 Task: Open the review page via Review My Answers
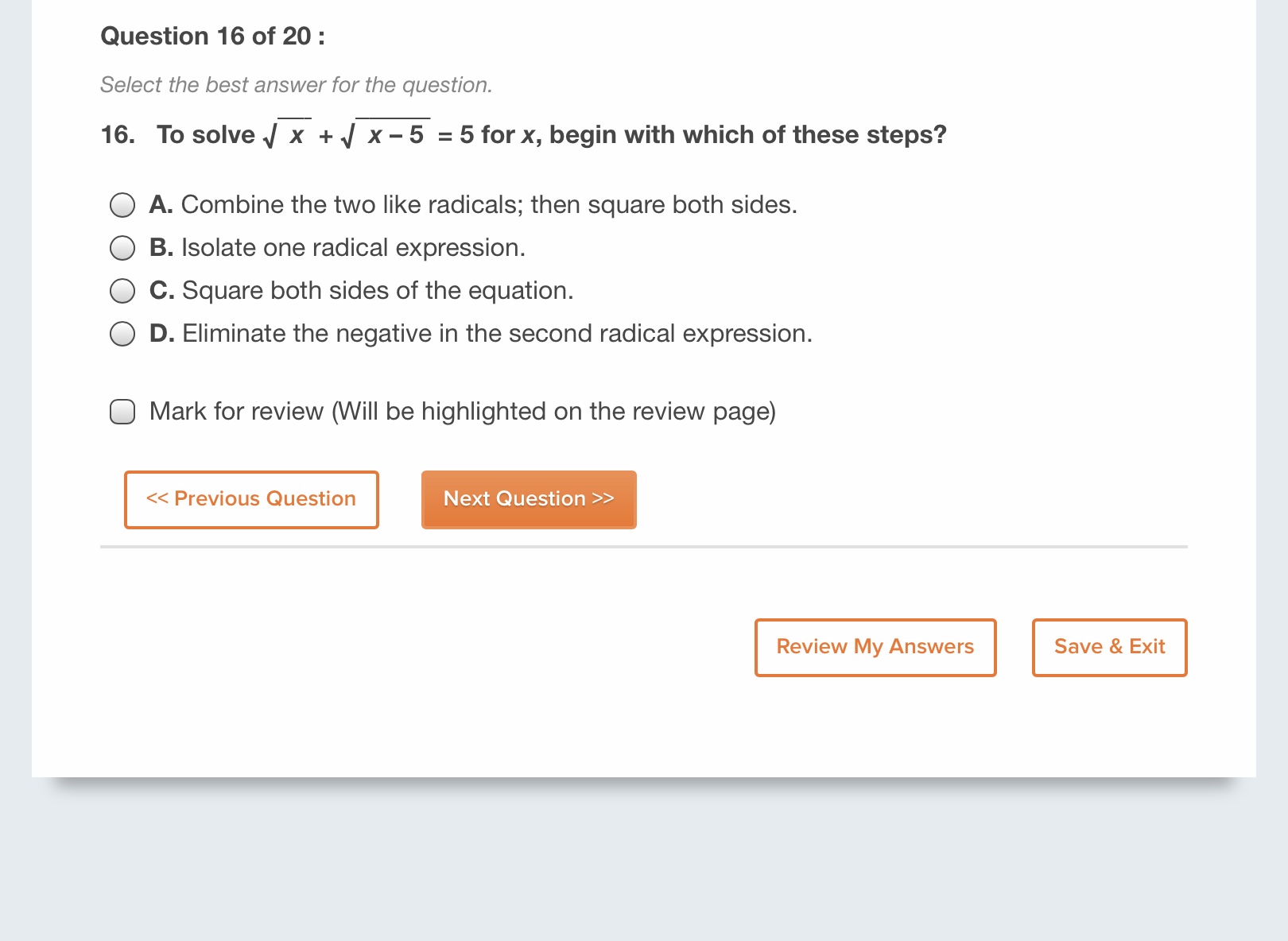pyautogui.click(x=875, y=647)
